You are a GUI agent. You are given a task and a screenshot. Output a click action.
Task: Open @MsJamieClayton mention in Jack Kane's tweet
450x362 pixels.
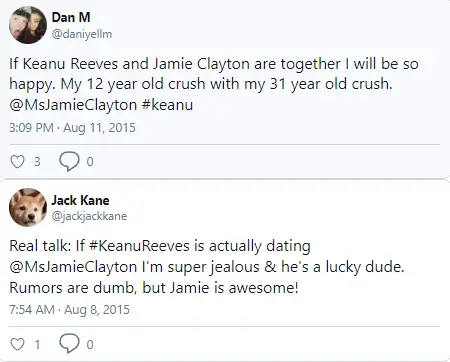(73, 267)
